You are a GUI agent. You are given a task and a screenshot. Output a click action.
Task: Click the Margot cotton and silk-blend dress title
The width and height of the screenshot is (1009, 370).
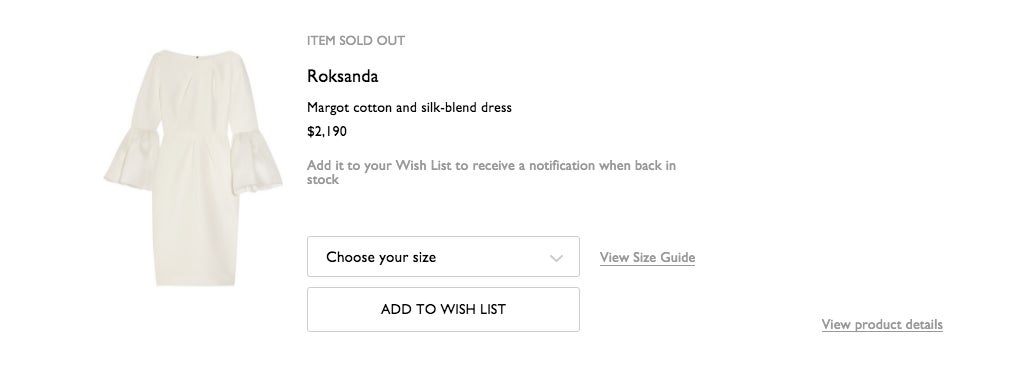pos(409,107)
